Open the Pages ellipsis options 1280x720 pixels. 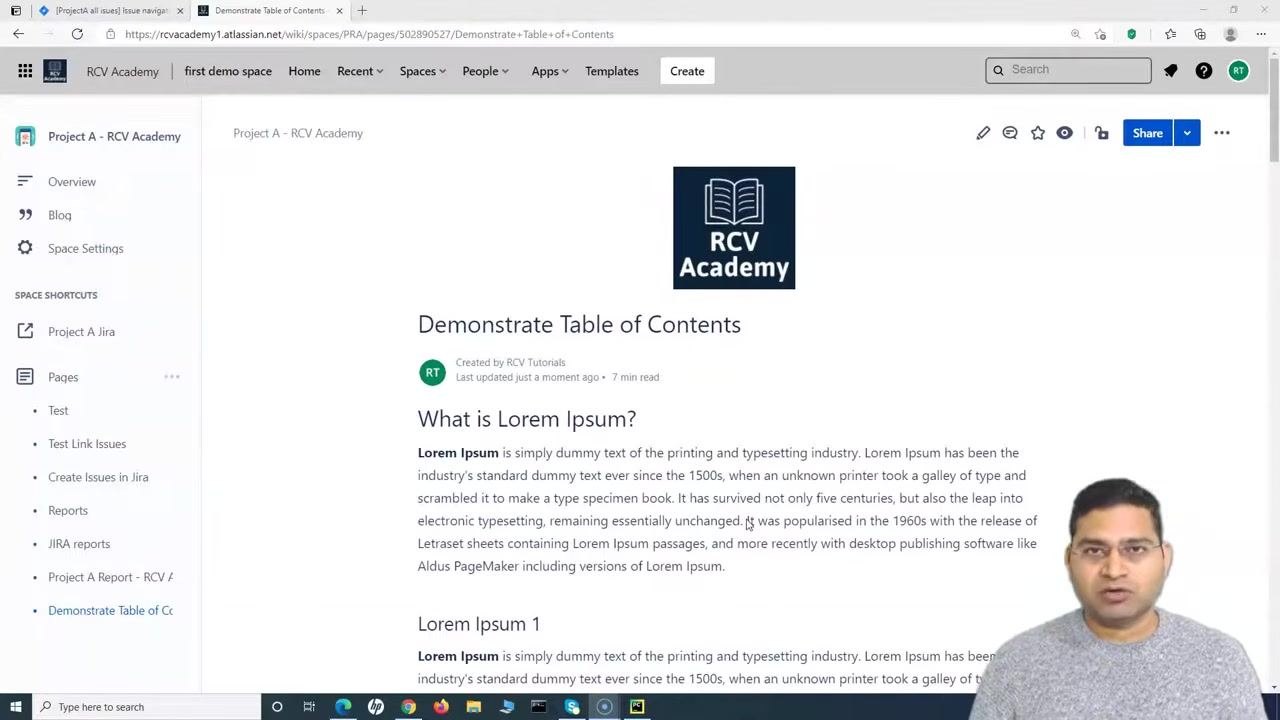172,377
